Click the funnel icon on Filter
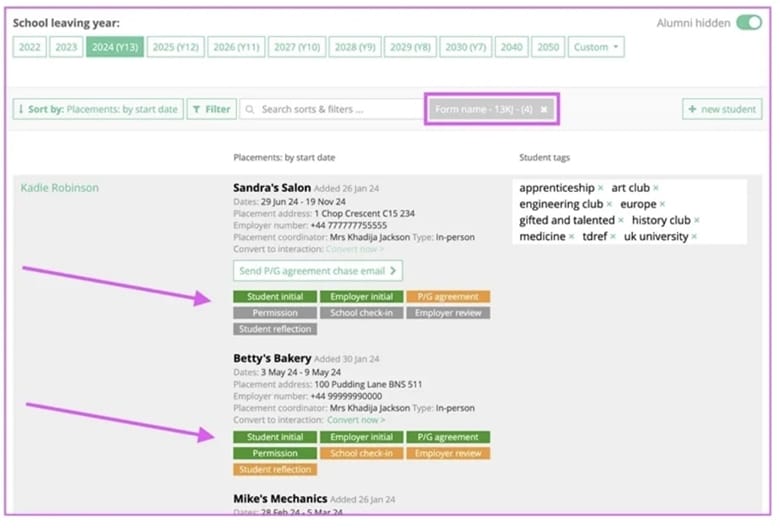Image resolution: width=780 pixels, height=530 pixels. pyautogui.click(x=196, y=109)
